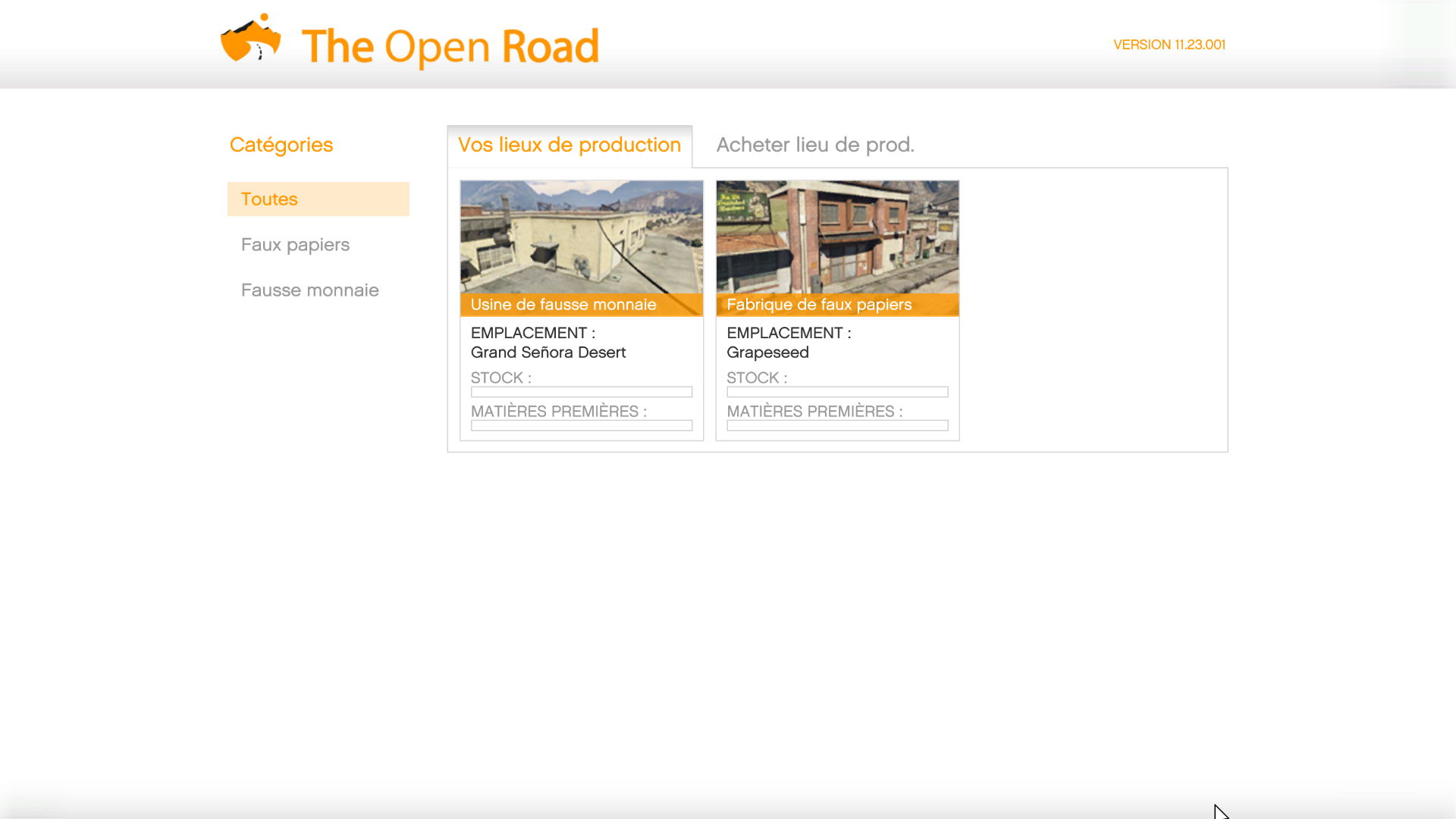Select the Toutes category
Viewport: 1456px width, 819px height.
pyautogui.click(x=318, y=199)
